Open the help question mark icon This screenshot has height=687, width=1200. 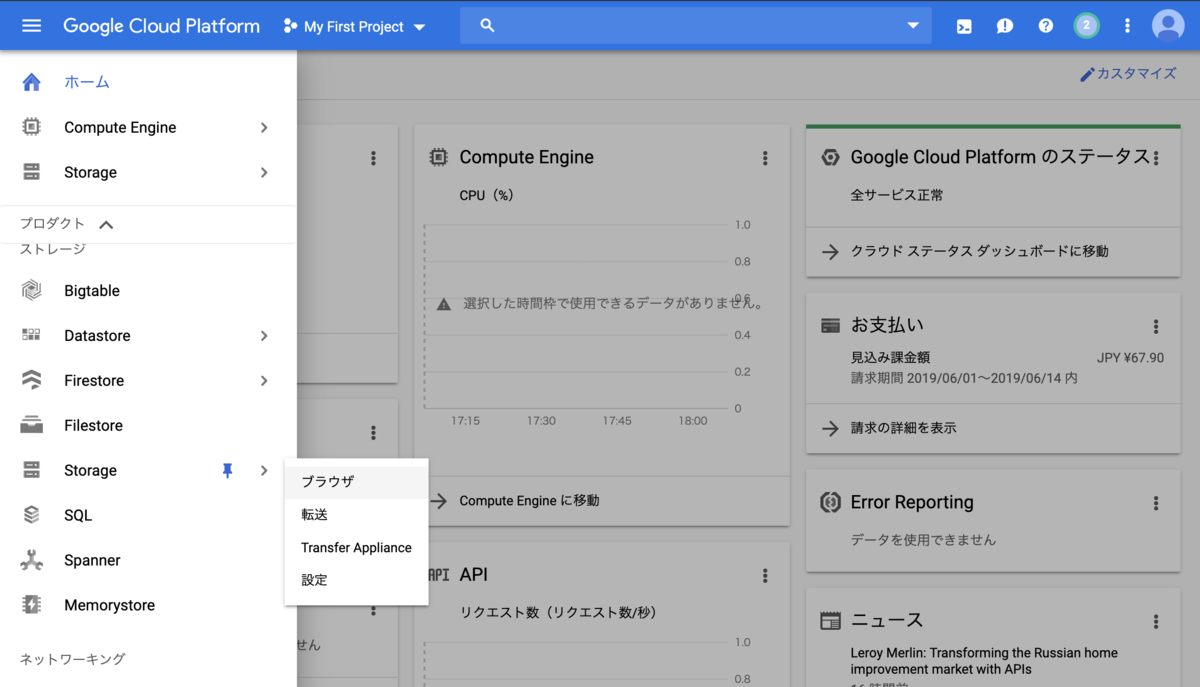click(x=1046, y=26)
